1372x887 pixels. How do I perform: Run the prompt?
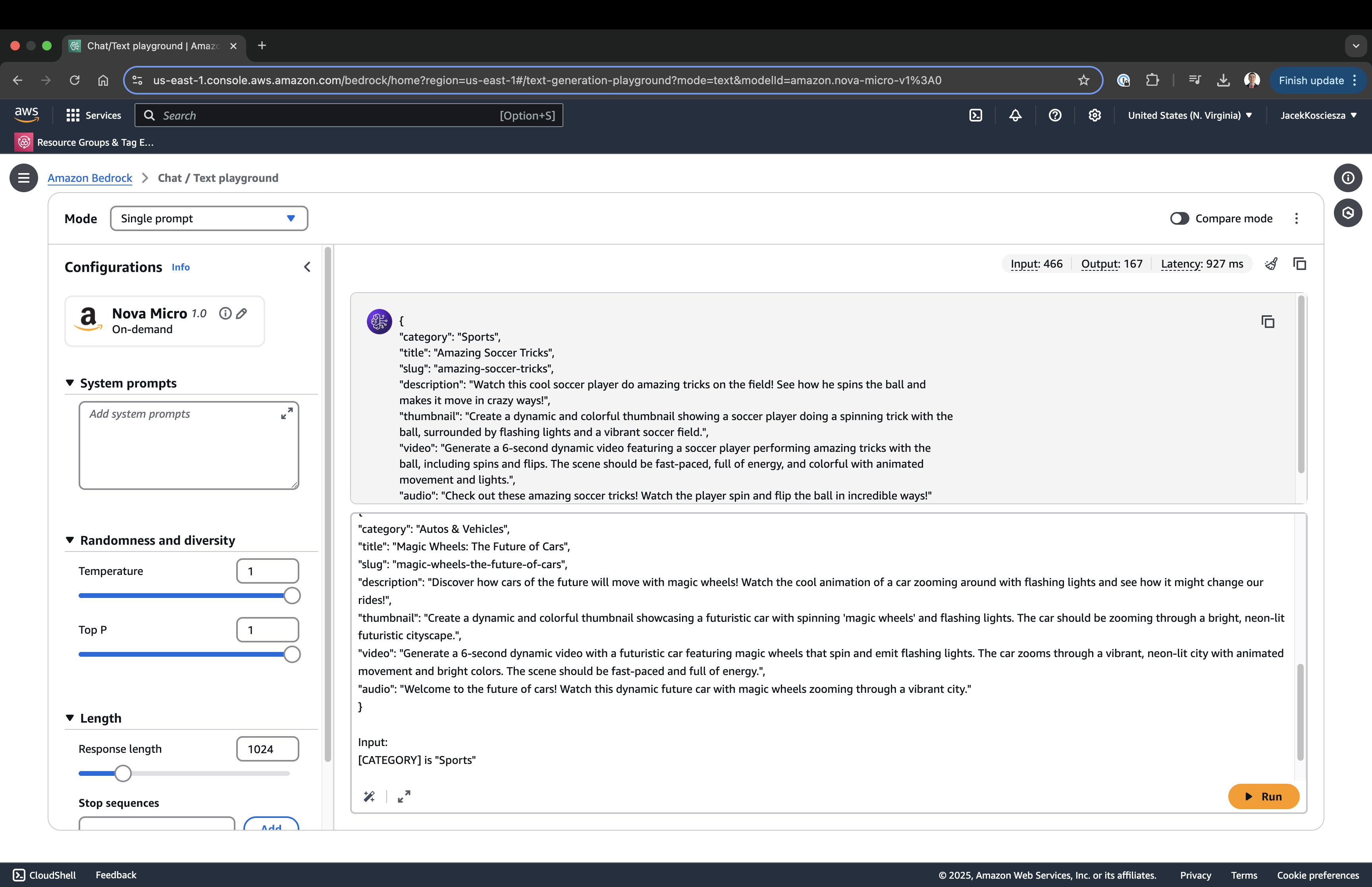(1263, 796)
